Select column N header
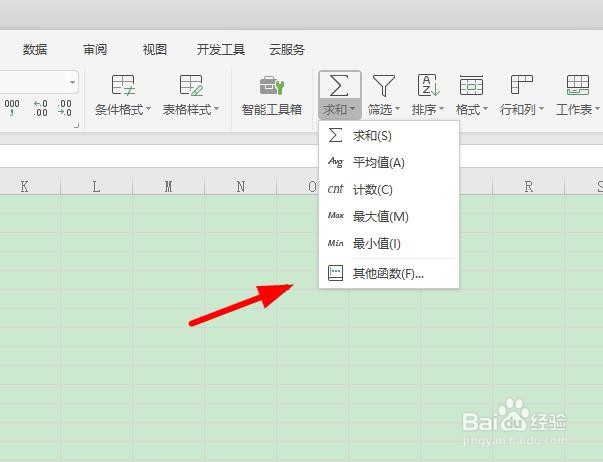603x462 pixels. [x=241, y=187]
